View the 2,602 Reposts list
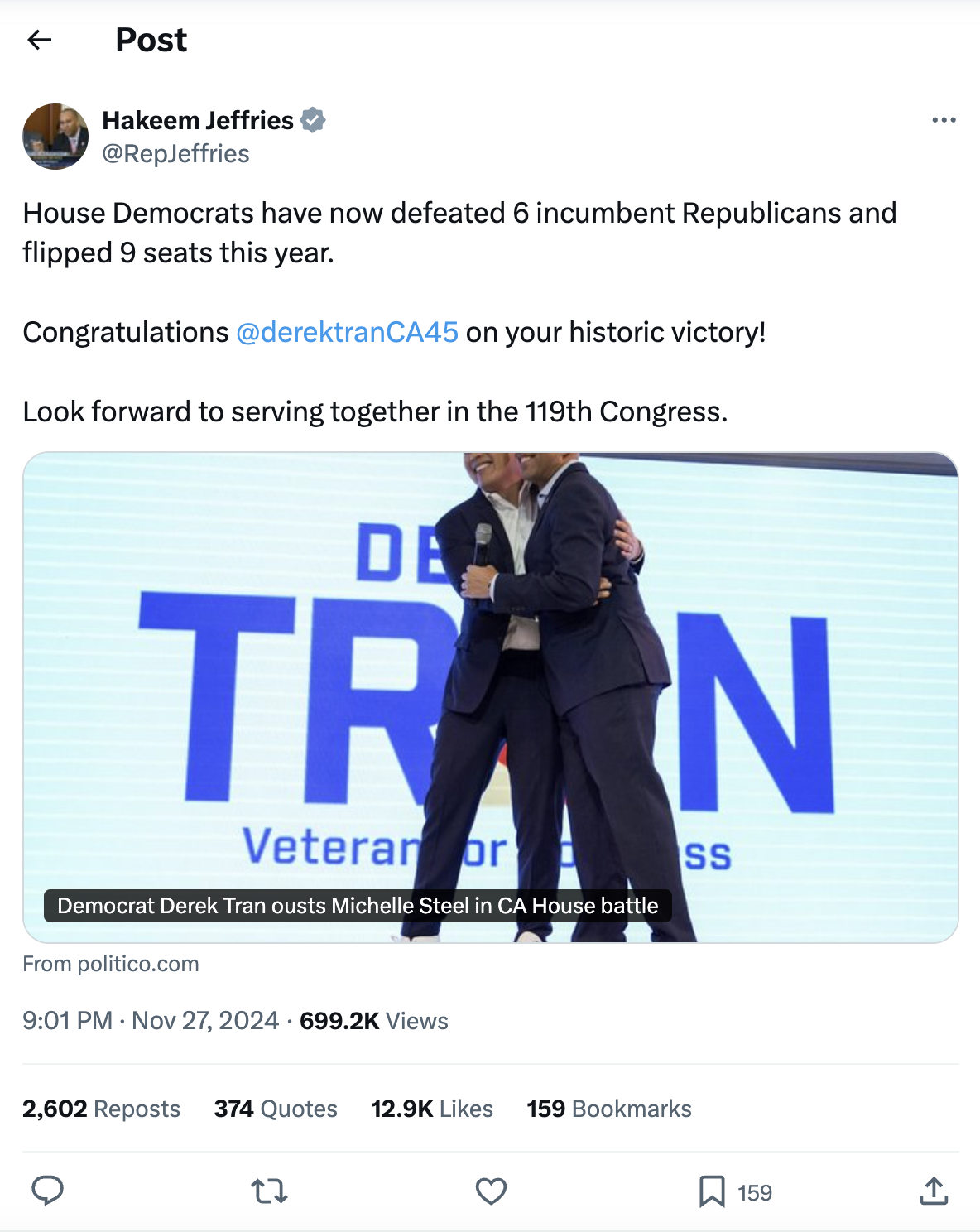This screenshot has height=1232, width=980. point(101,1109)
